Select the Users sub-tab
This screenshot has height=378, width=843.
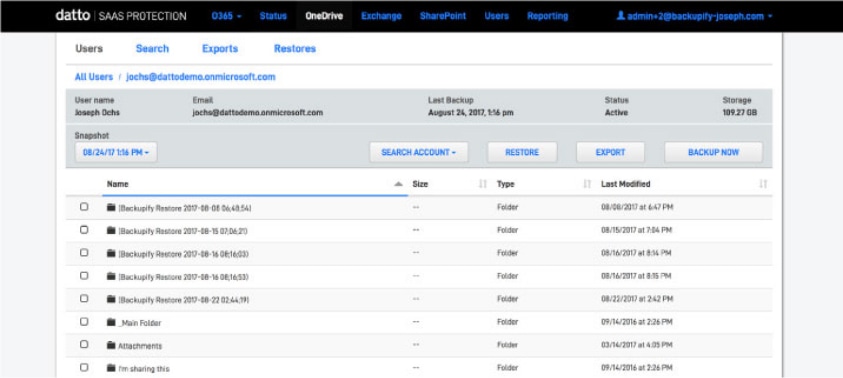(89, 48)
